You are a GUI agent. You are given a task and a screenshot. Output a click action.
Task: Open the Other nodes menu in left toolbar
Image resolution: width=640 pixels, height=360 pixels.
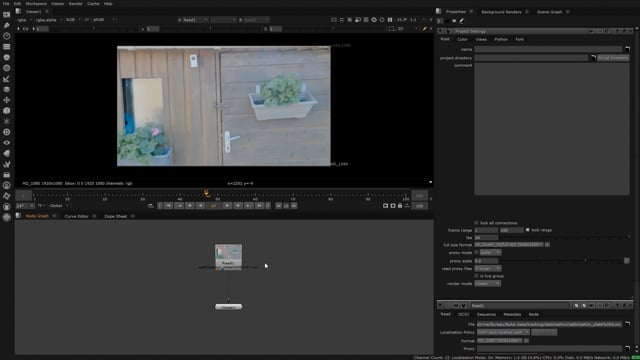coord(7,175)
